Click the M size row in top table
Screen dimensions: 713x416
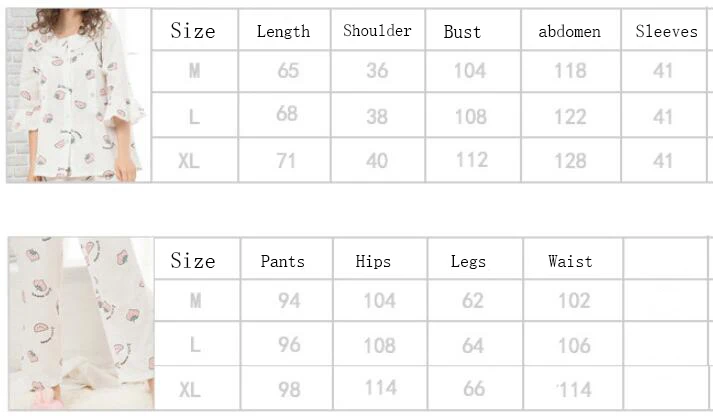[429, 71]
